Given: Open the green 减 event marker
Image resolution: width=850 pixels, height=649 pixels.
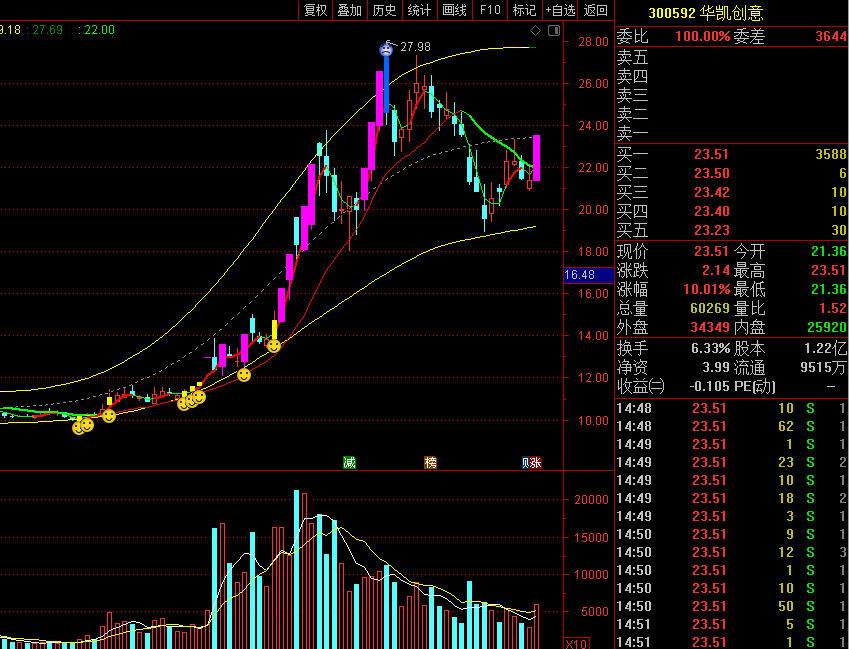Looking at the screenshot, I should (x=350, y=462).
